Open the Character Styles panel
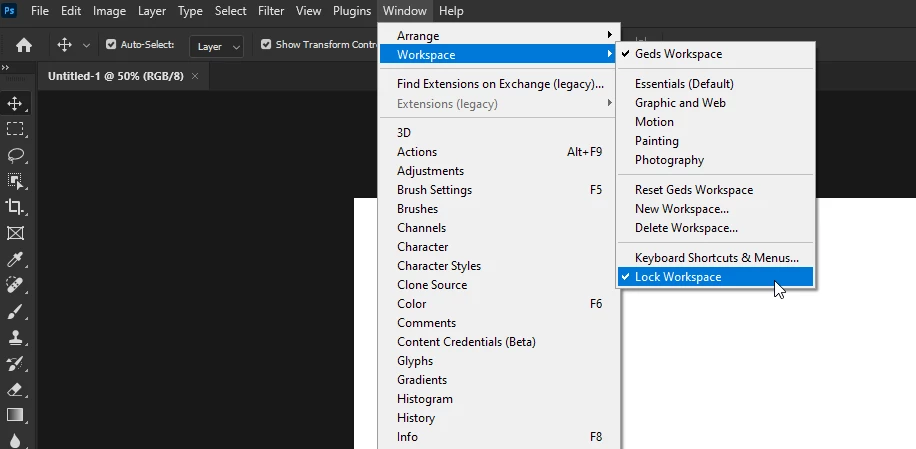This screenshot has width=916, height=449. click(x=499, y=266)
